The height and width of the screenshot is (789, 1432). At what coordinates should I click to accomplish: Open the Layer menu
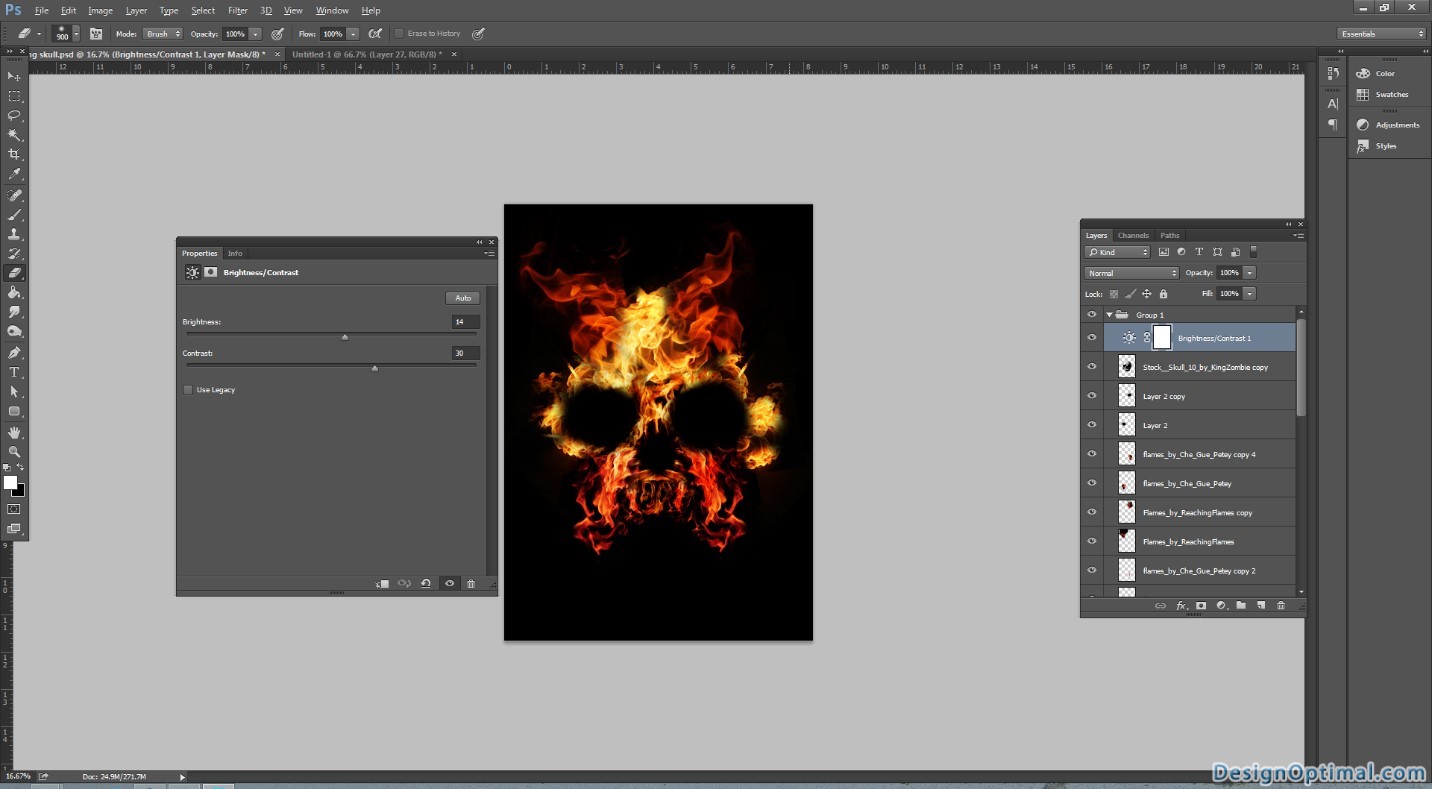click(136, 11)
